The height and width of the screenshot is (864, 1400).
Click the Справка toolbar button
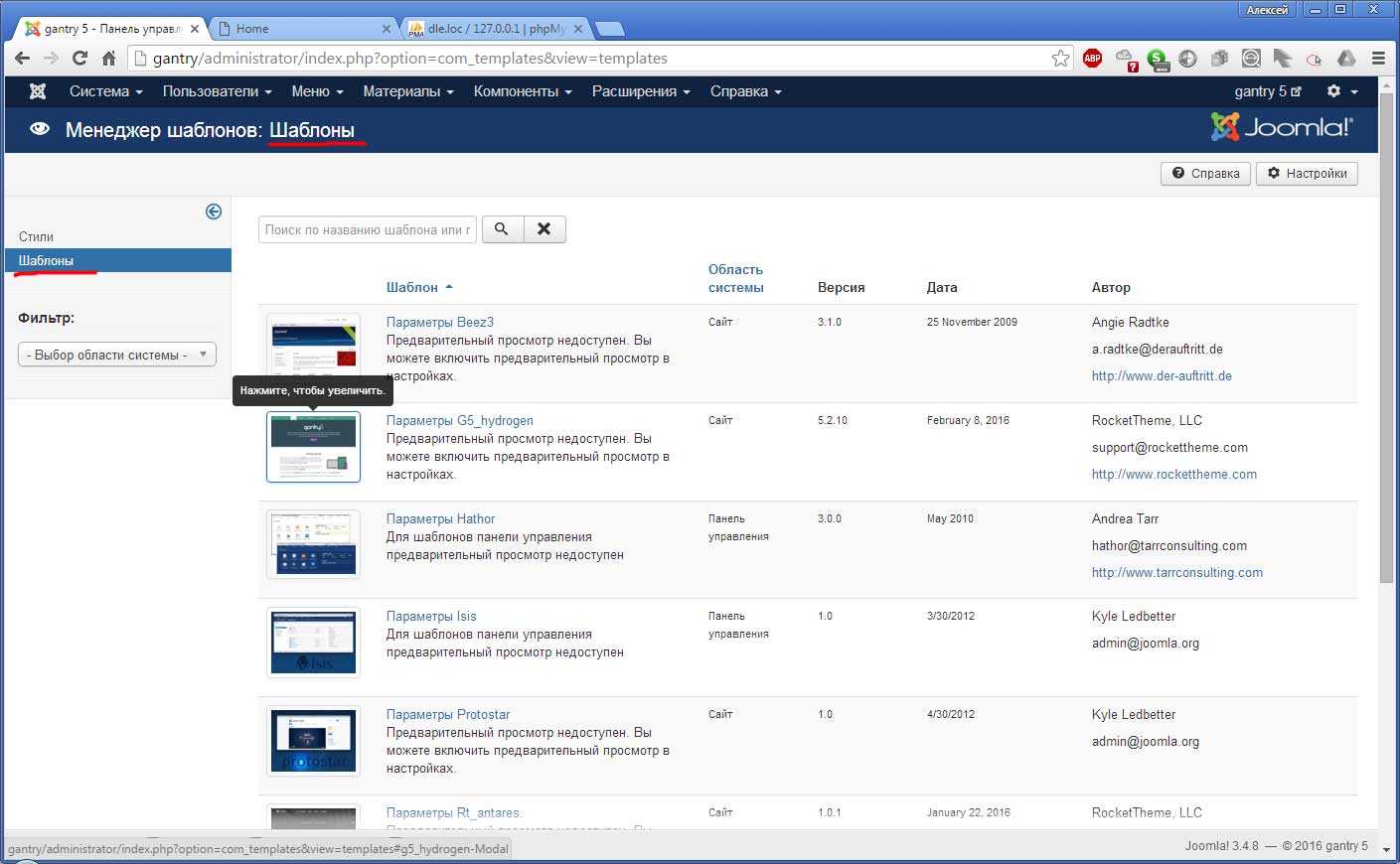(1205, 173)
